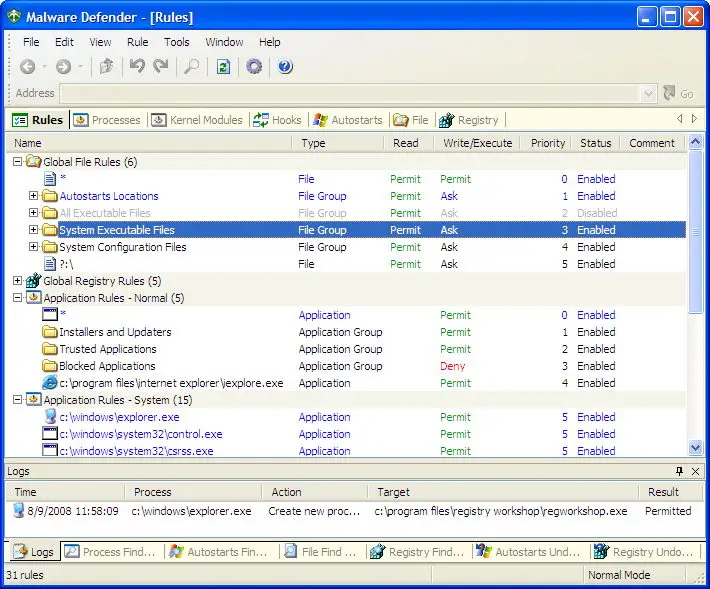The image size is (710, 589).
Task: Toggle auto-hide pin on Logs panel
Action: (679, 471)
